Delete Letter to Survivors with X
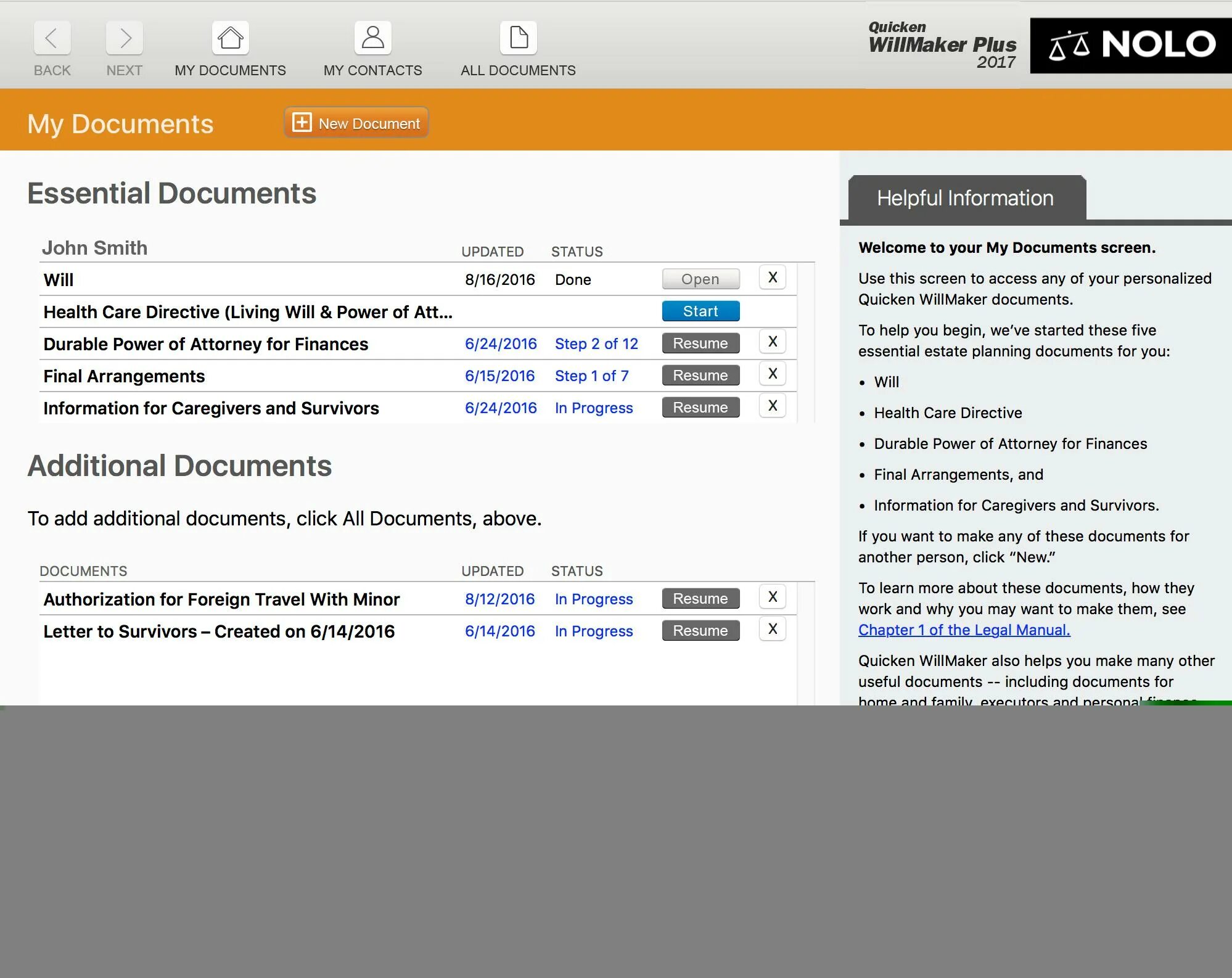The image size is (1232, 978). tap(772, 630)
